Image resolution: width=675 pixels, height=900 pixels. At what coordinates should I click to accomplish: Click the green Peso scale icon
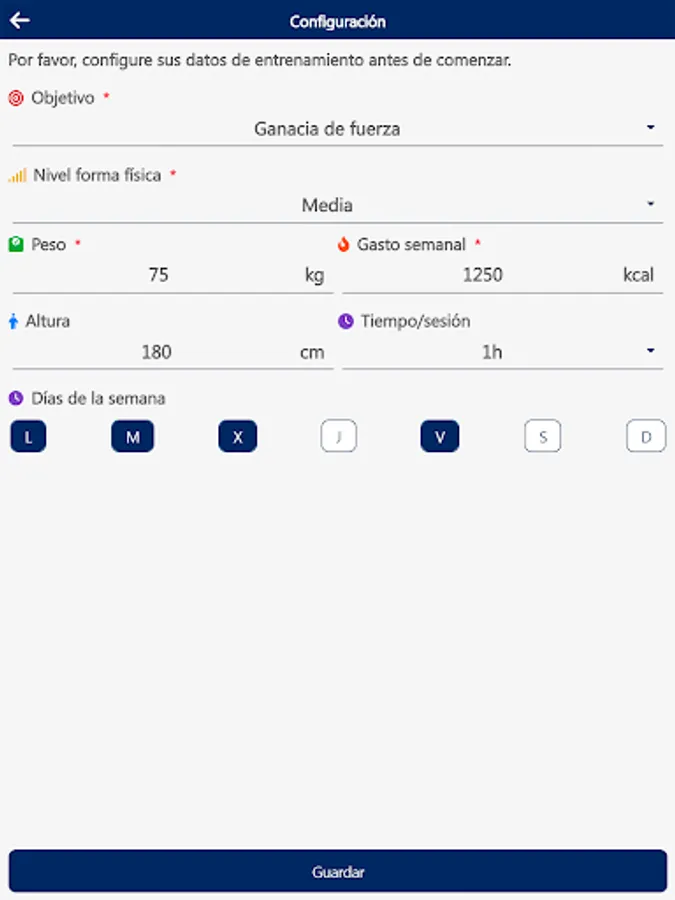[x=16, y=244]
